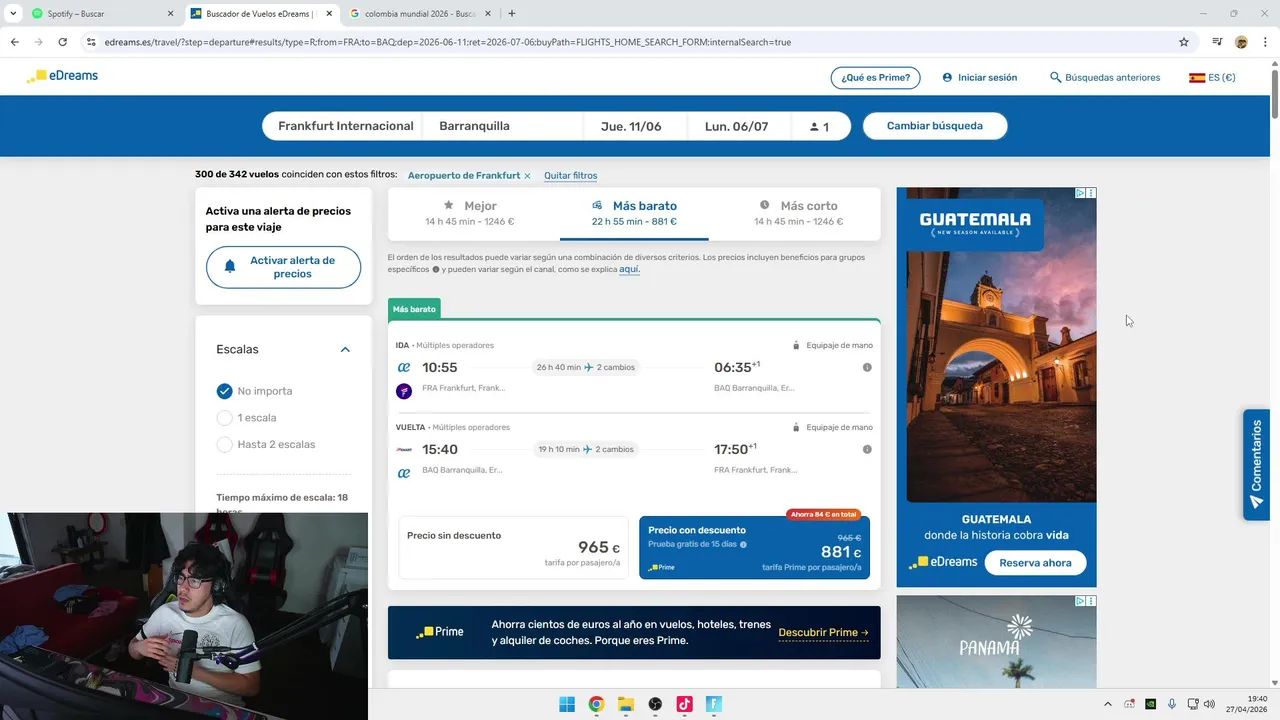Click Iniciar sesión
The height and width of the screenshot is (720, 1280).
pos(980,77)
